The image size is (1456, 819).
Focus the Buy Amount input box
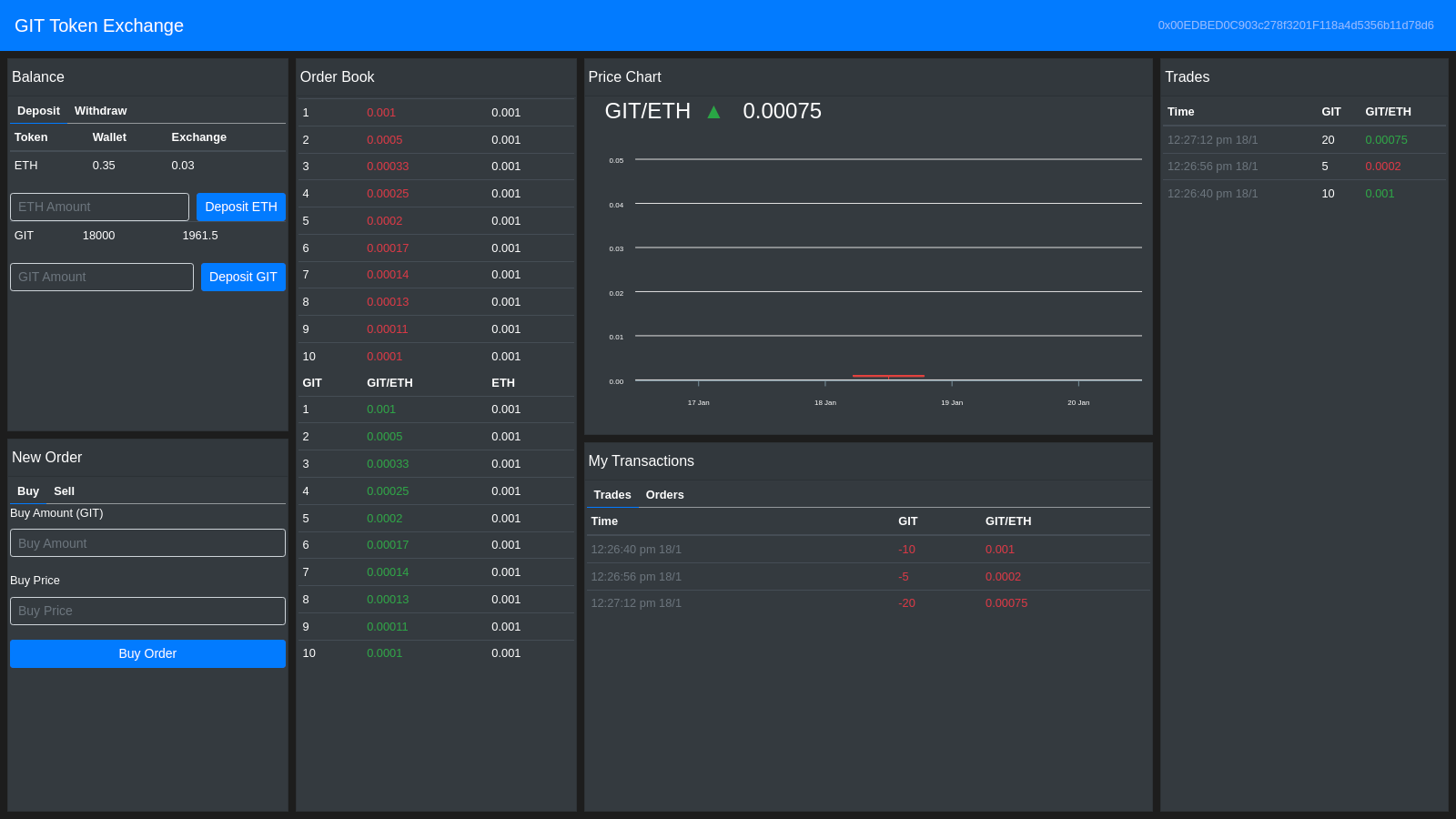click(x=147, y=543)
